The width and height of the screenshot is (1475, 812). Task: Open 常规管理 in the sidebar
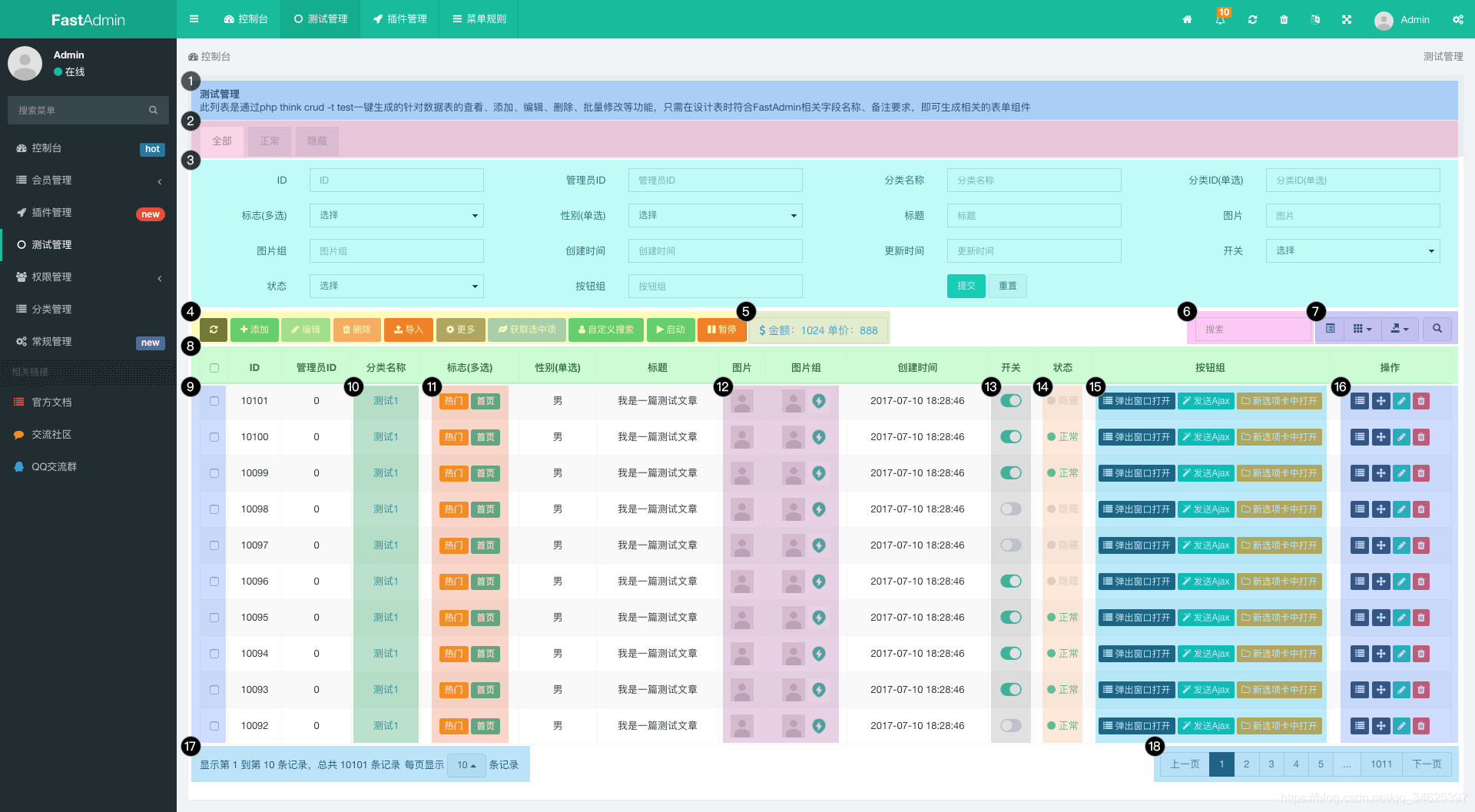pos(88,341)
